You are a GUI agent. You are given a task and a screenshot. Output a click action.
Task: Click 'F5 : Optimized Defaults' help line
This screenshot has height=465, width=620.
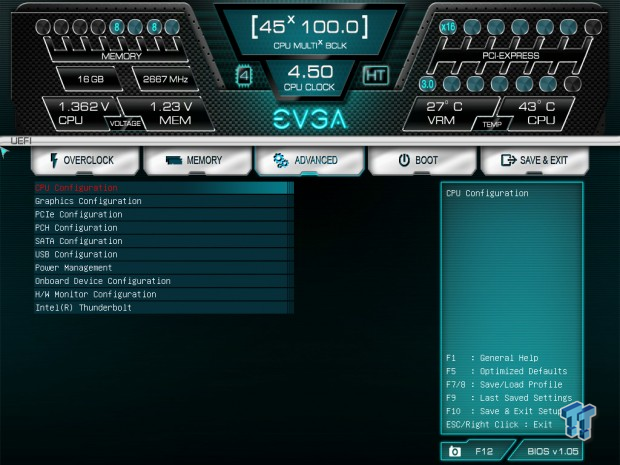pyautogui.click(x=507, y=371)
